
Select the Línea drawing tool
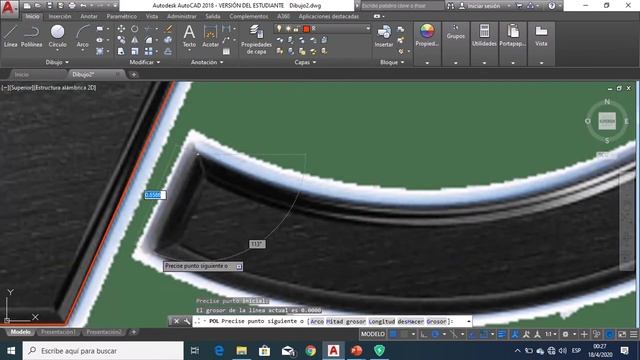(10, 36)
